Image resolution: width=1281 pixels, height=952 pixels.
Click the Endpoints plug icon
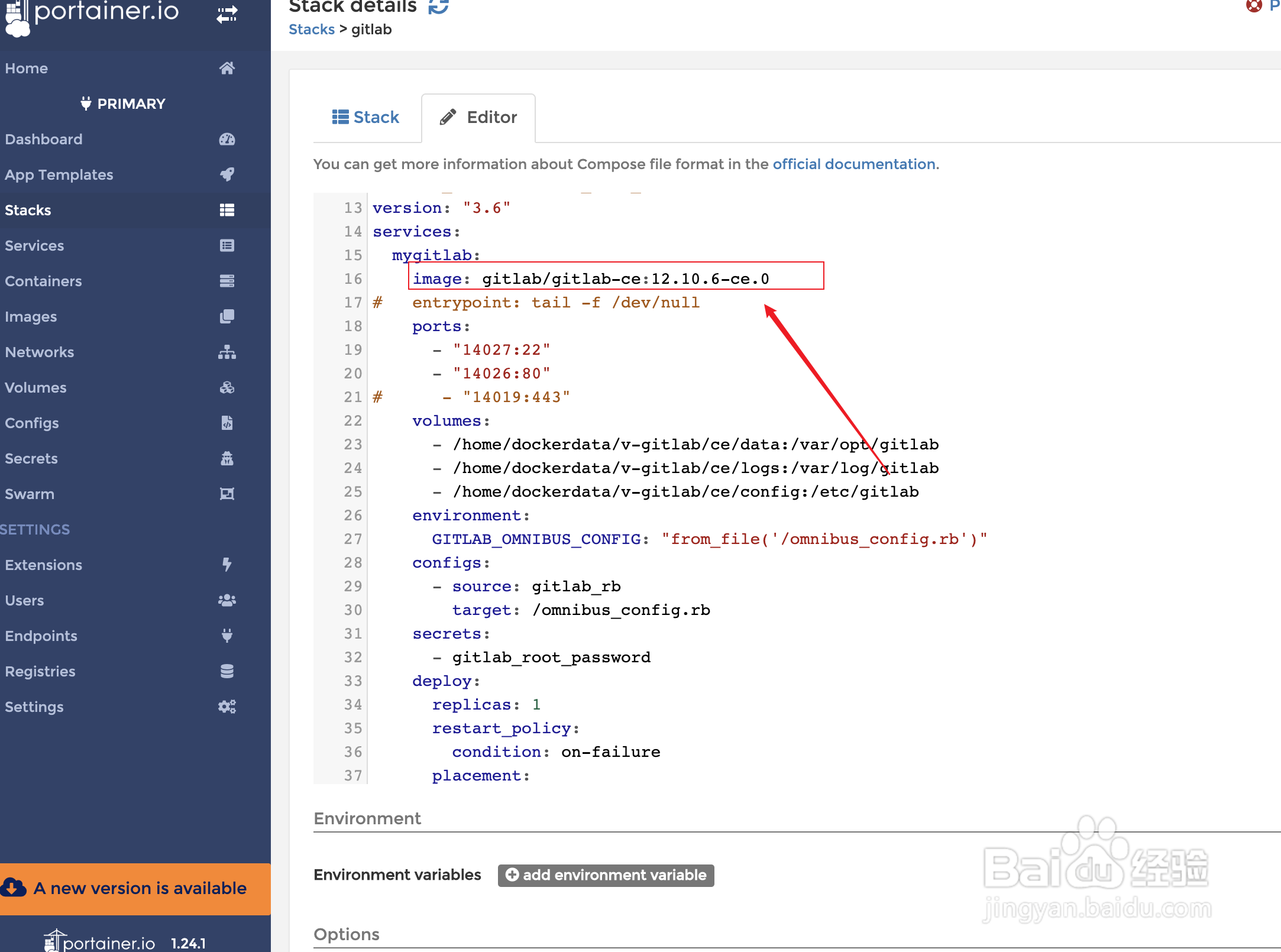(227, 636)
